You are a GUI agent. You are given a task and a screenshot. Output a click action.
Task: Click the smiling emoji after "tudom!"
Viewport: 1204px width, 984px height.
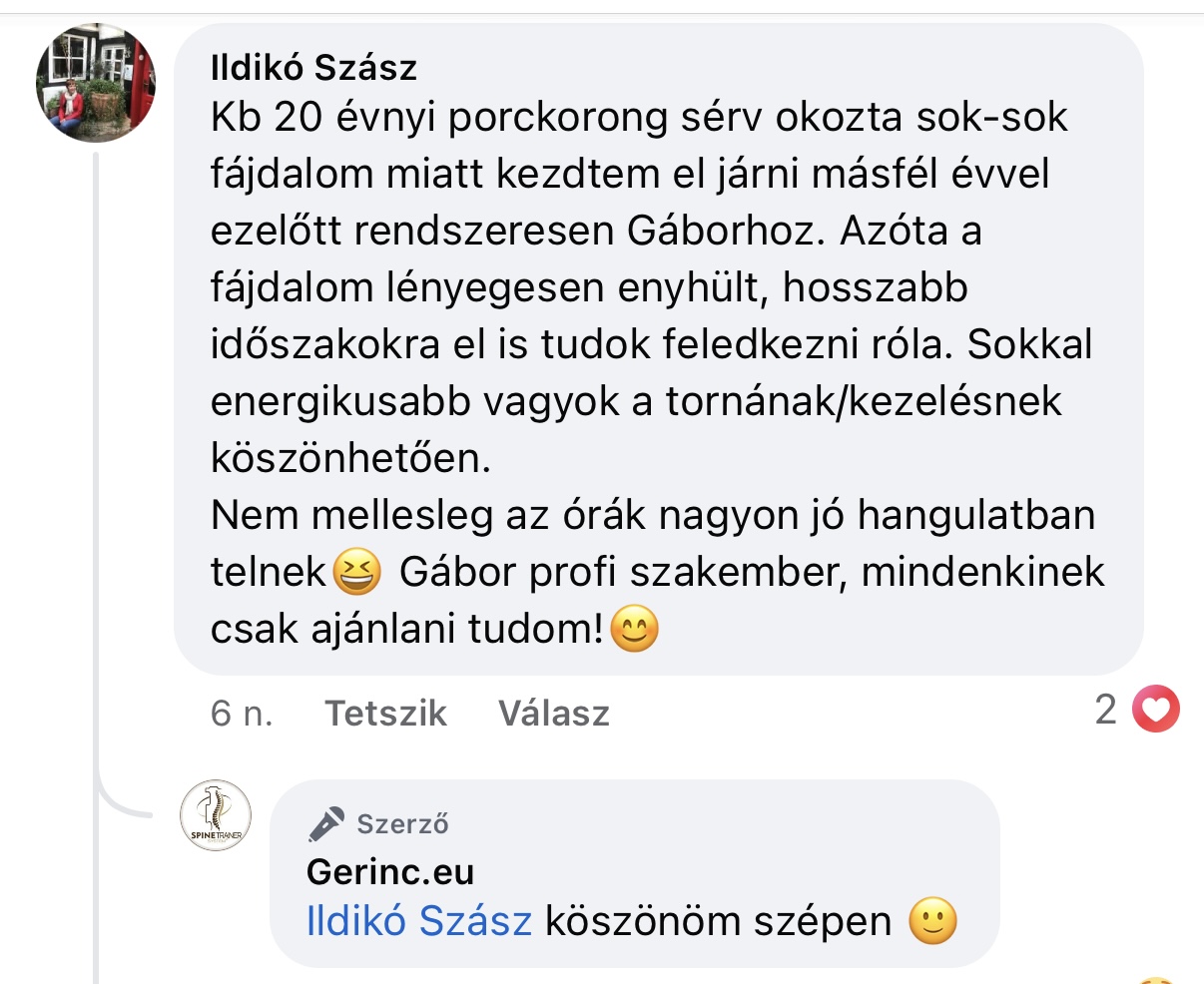634,630
